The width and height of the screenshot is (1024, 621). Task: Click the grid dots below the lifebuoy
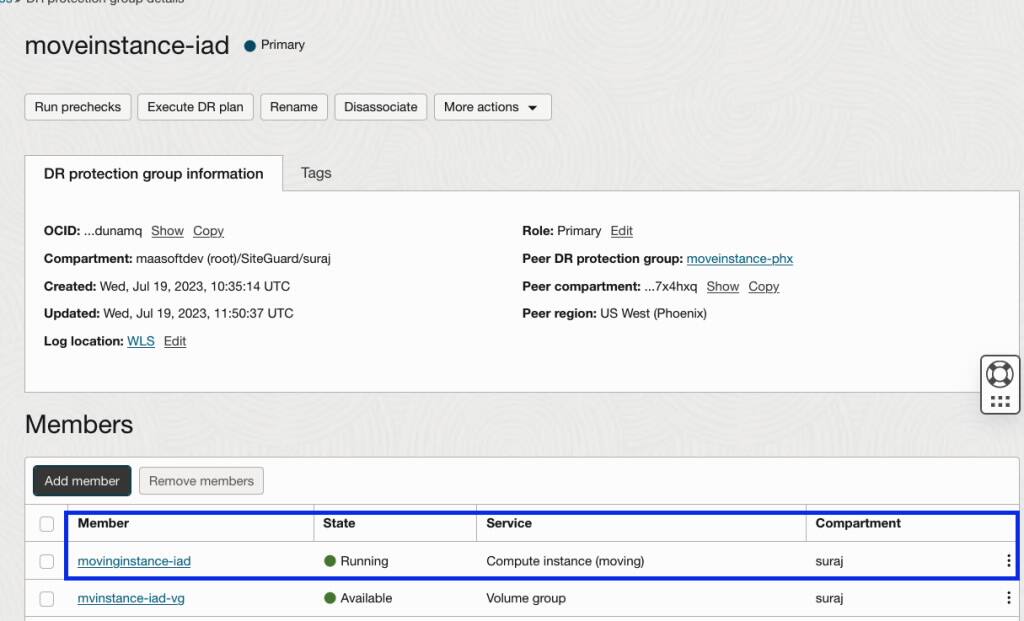[1000, 402]
